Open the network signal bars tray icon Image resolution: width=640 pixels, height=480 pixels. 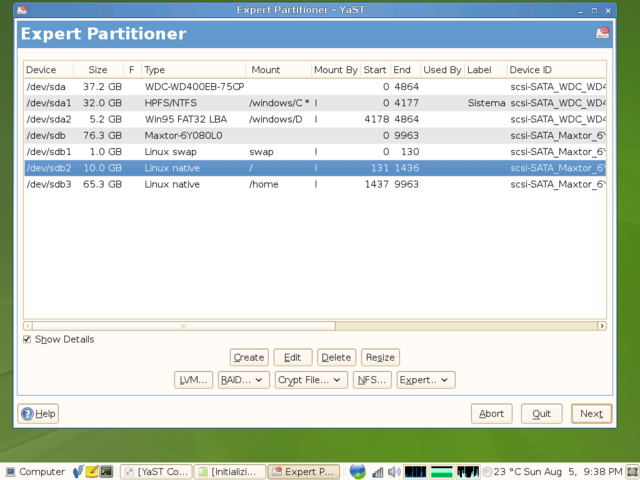[378, 472]
